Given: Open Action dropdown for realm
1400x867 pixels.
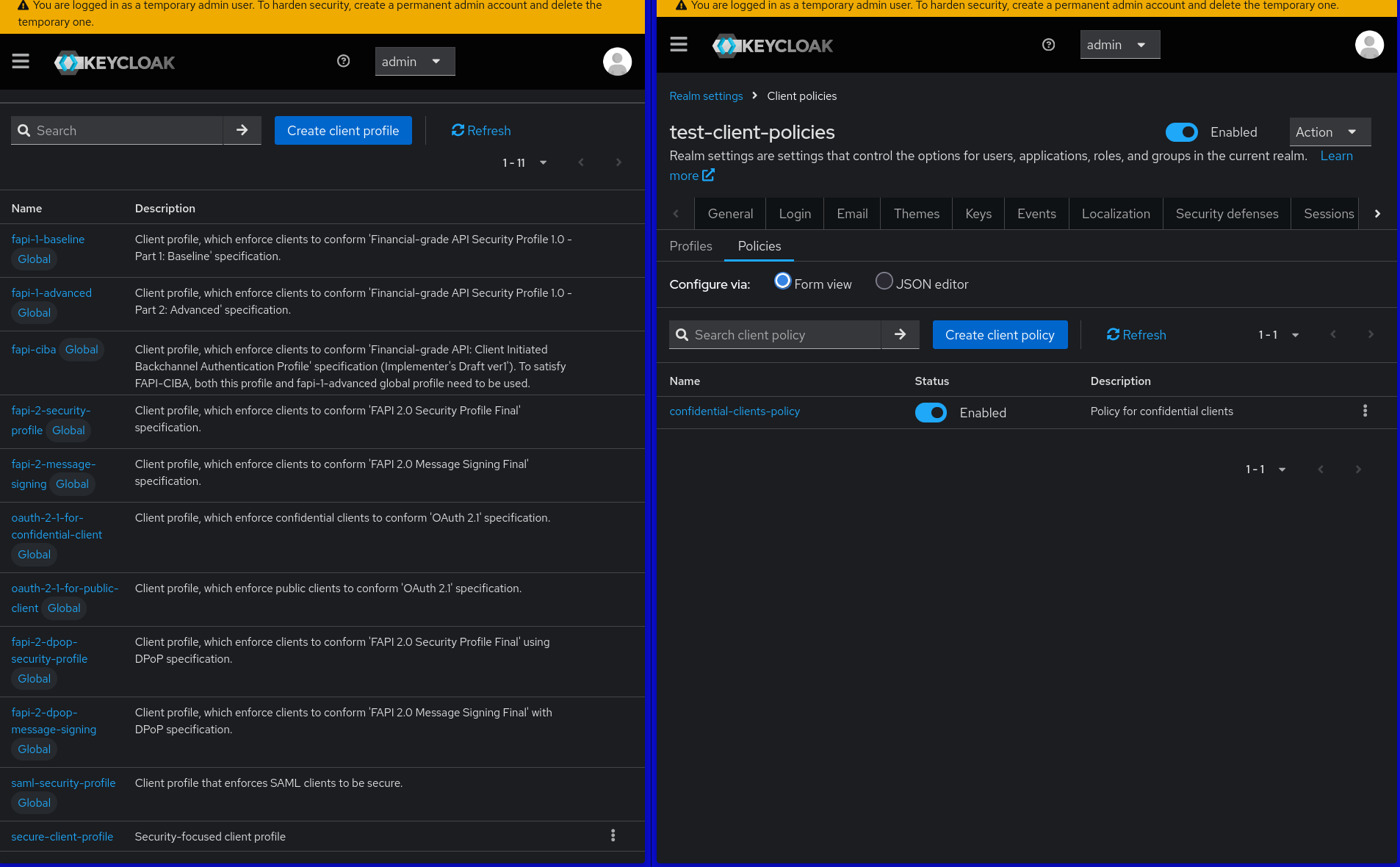Looking at the screenshot, I should [x=1329, y=132].
